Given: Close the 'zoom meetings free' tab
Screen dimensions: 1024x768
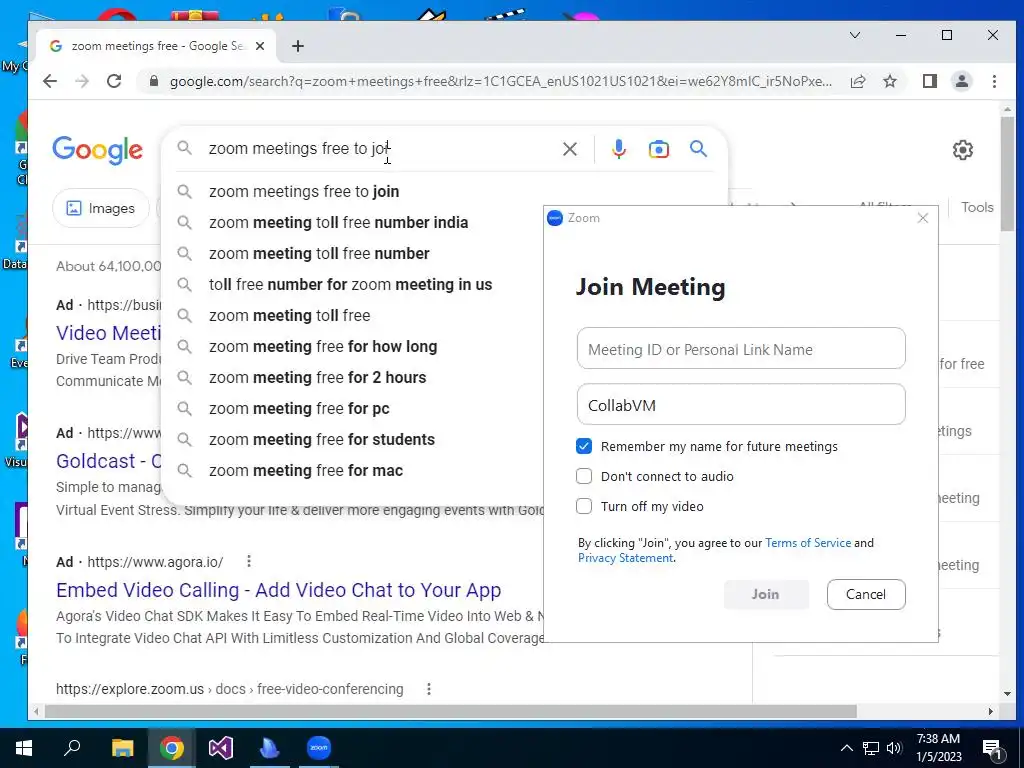Looking at the screenshot, I should pos(260,46).
